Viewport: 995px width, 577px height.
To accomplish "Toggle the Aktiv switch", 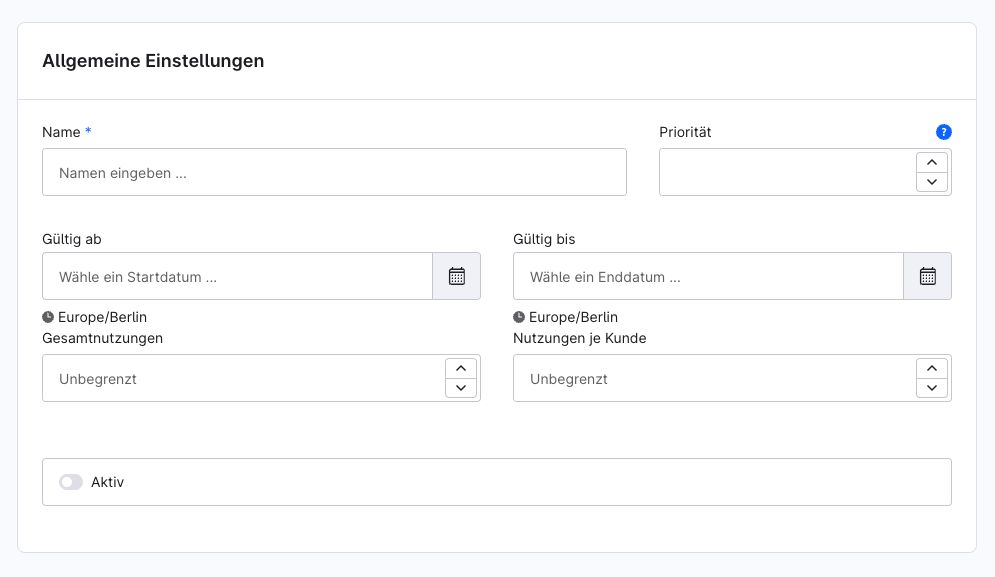I will [71, 482].
